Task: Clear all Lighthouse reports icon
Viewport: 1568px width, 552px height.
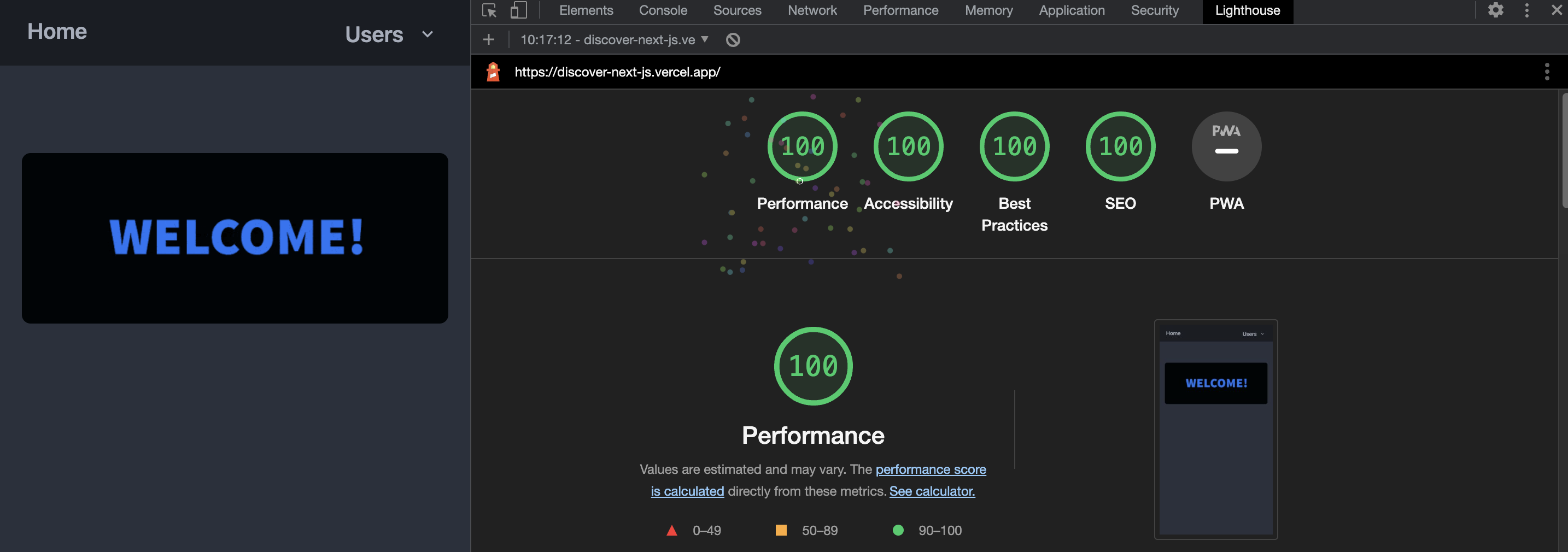Action: pos(733,39)
